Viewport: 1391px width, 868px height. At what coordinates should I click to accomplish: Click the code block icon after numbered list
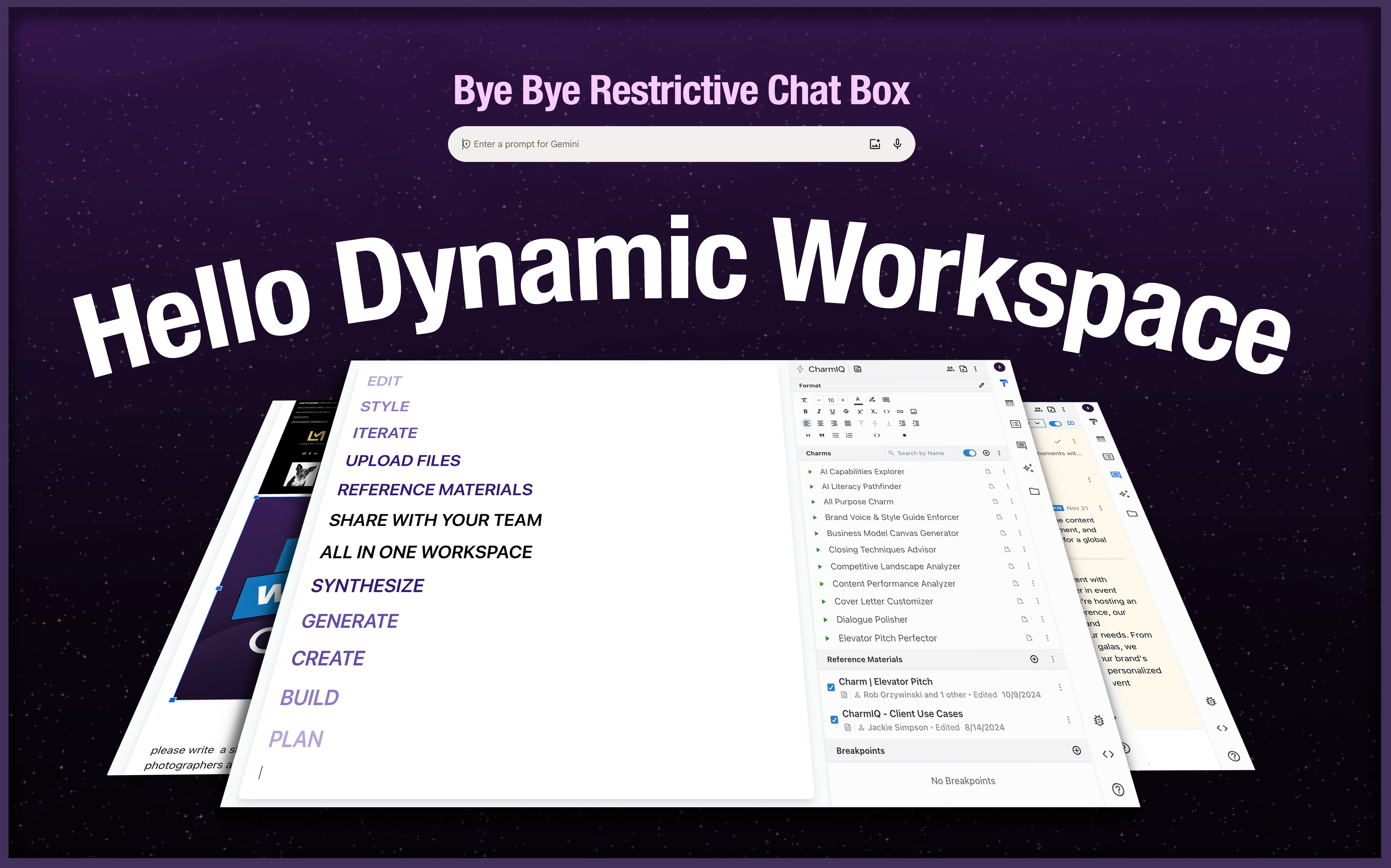coord(877,436)
